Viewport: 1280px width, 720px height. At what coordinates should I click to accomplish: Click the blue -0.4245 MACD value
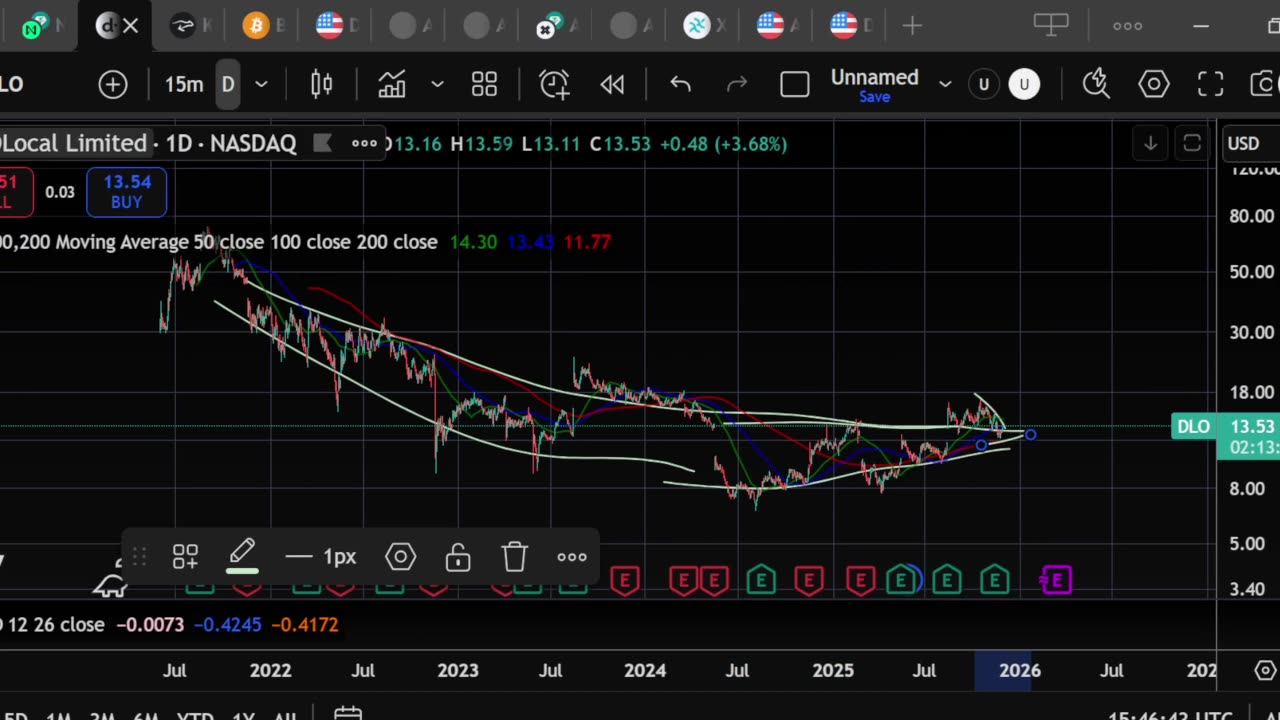(x=227, y=625)
